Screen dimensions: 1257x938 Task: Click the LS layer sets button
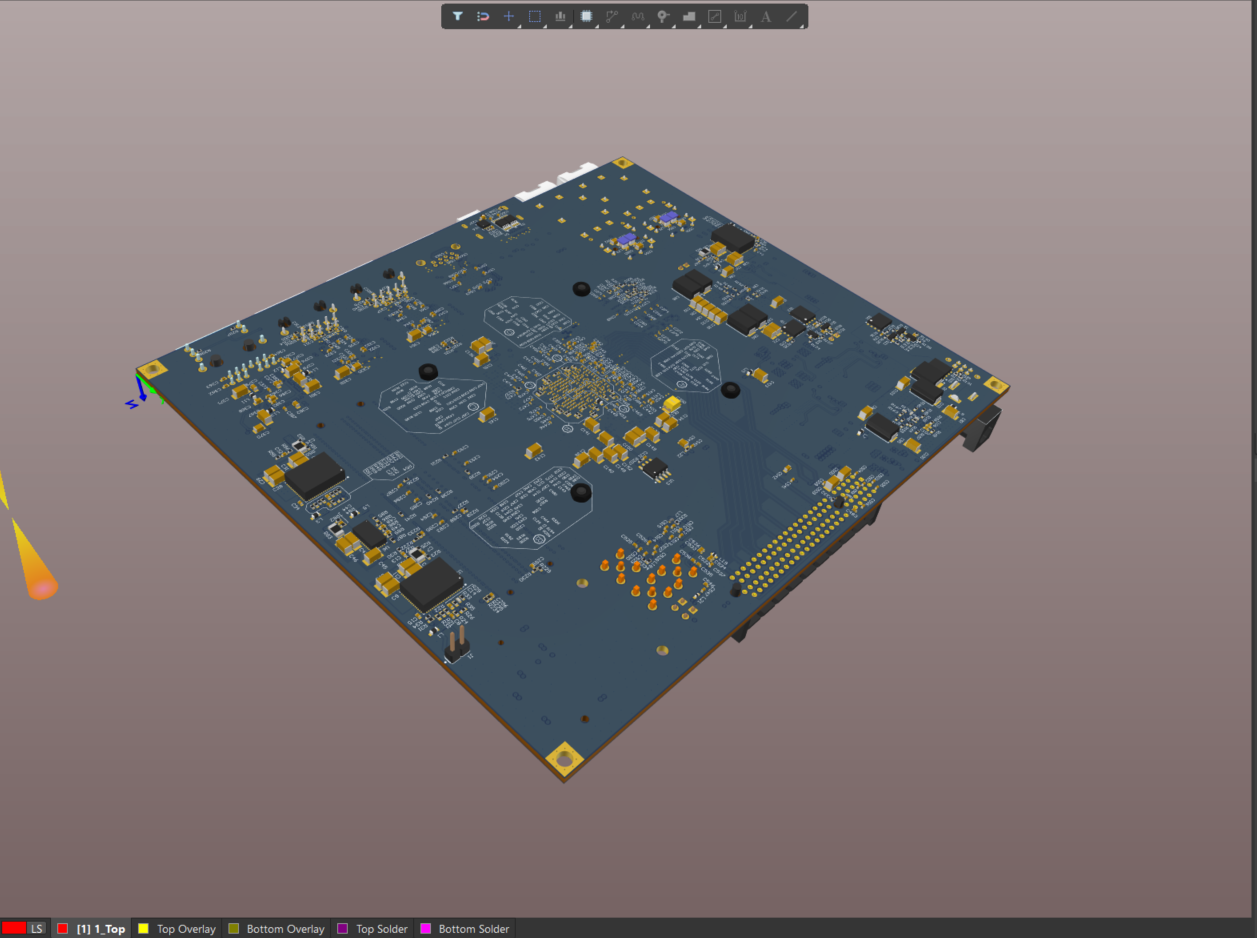37,929
